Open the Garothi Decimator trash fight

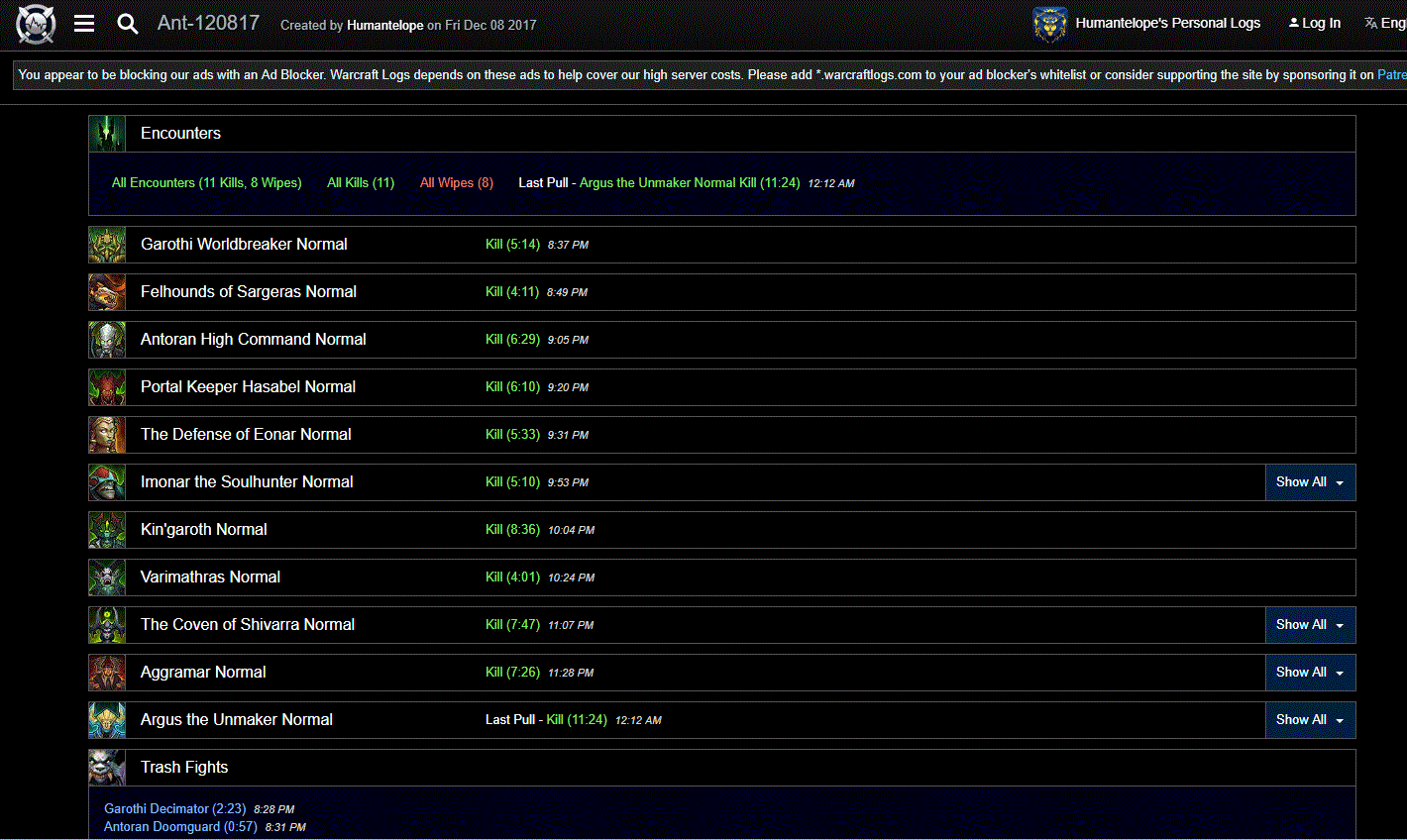[x=174, y=809]
